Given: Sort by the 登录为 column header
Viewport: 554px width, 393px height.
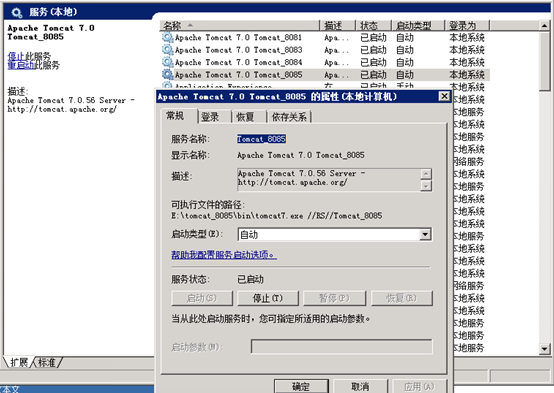Looking at the screenshot, I should click(467, 25).
